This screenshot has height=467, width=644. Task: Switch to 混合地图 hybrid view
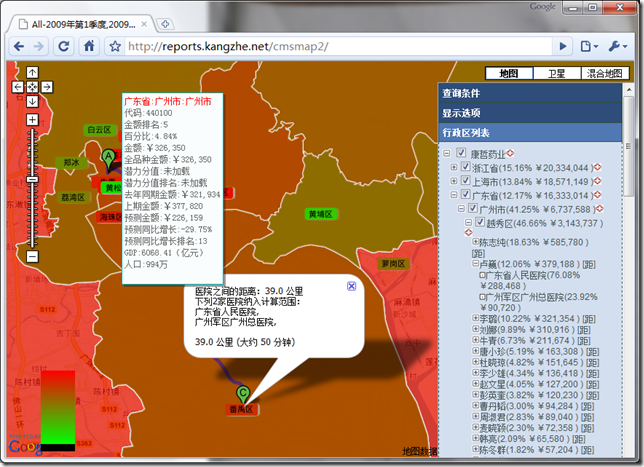(605, 74)
